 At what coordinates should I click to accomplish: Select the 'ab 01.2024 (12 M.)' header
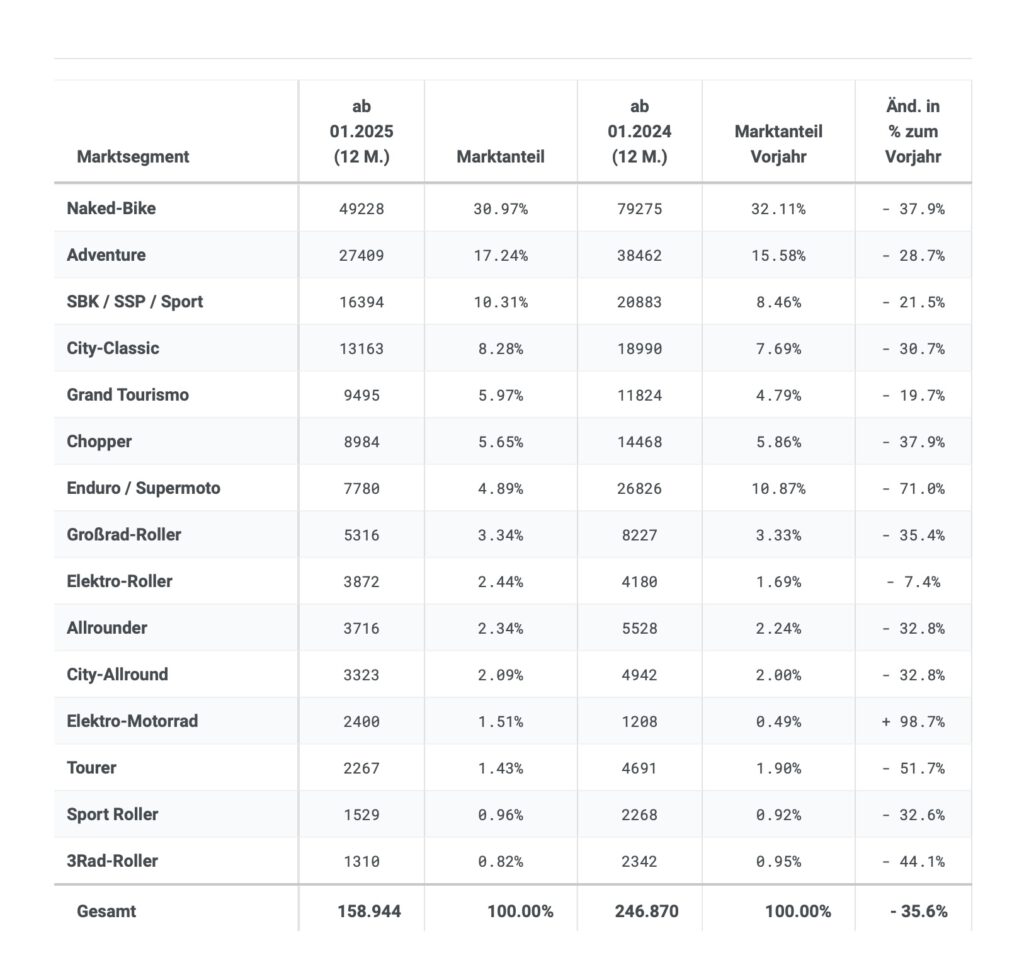pyautogui.click(x=639, y=131)
